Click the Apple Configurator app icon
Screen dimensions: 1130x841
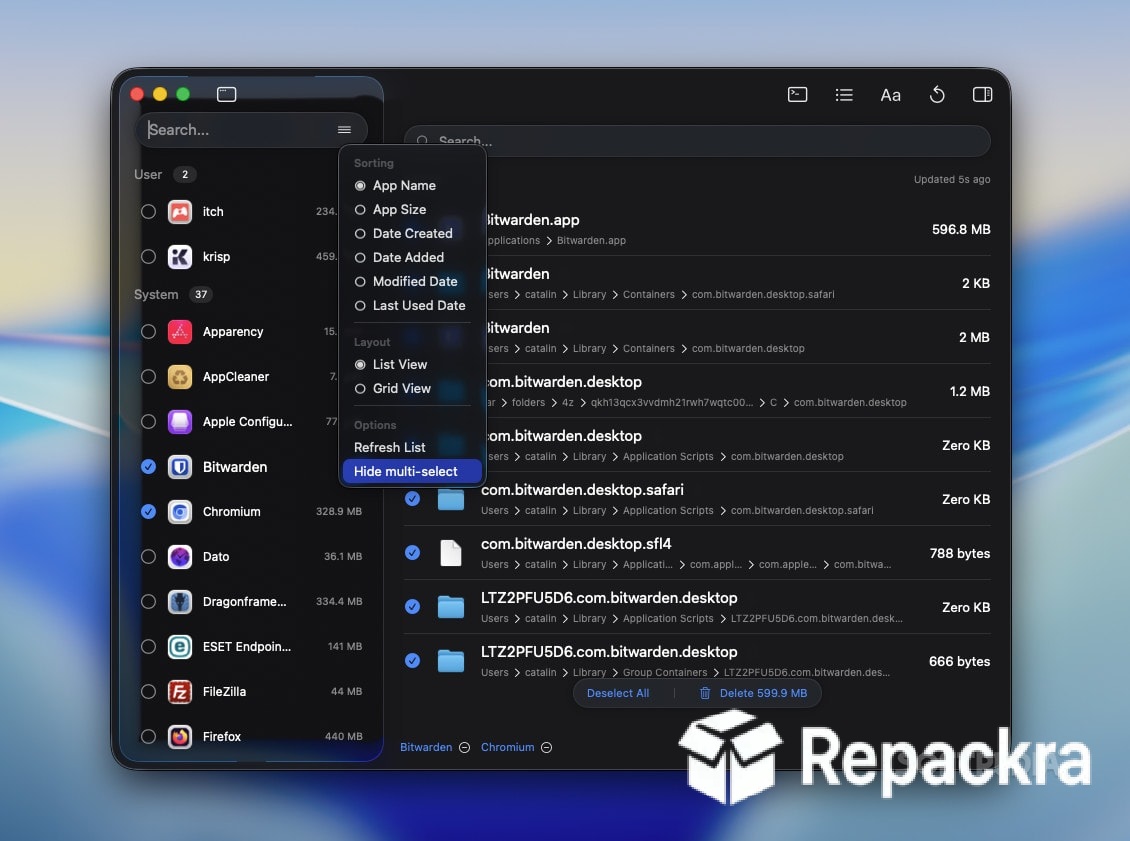coord(180,422)
